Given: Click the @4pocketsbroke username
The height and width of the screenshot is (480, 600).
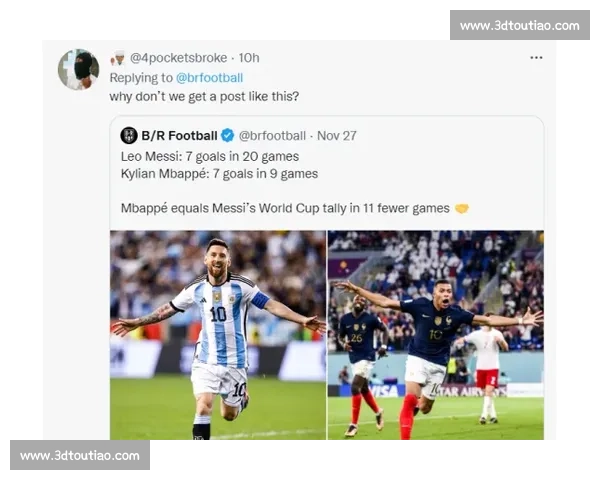Looking at the screenshot, I should click(x=178, y=58).
